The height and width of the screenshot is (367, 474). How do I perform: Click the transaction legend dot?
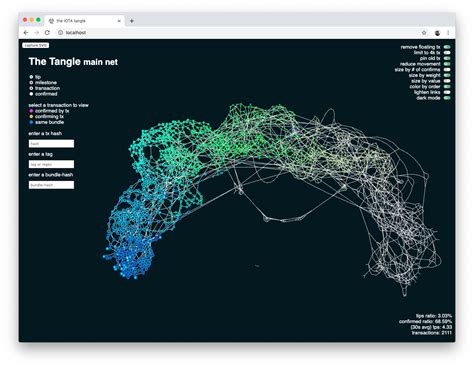tap(31, 88)
